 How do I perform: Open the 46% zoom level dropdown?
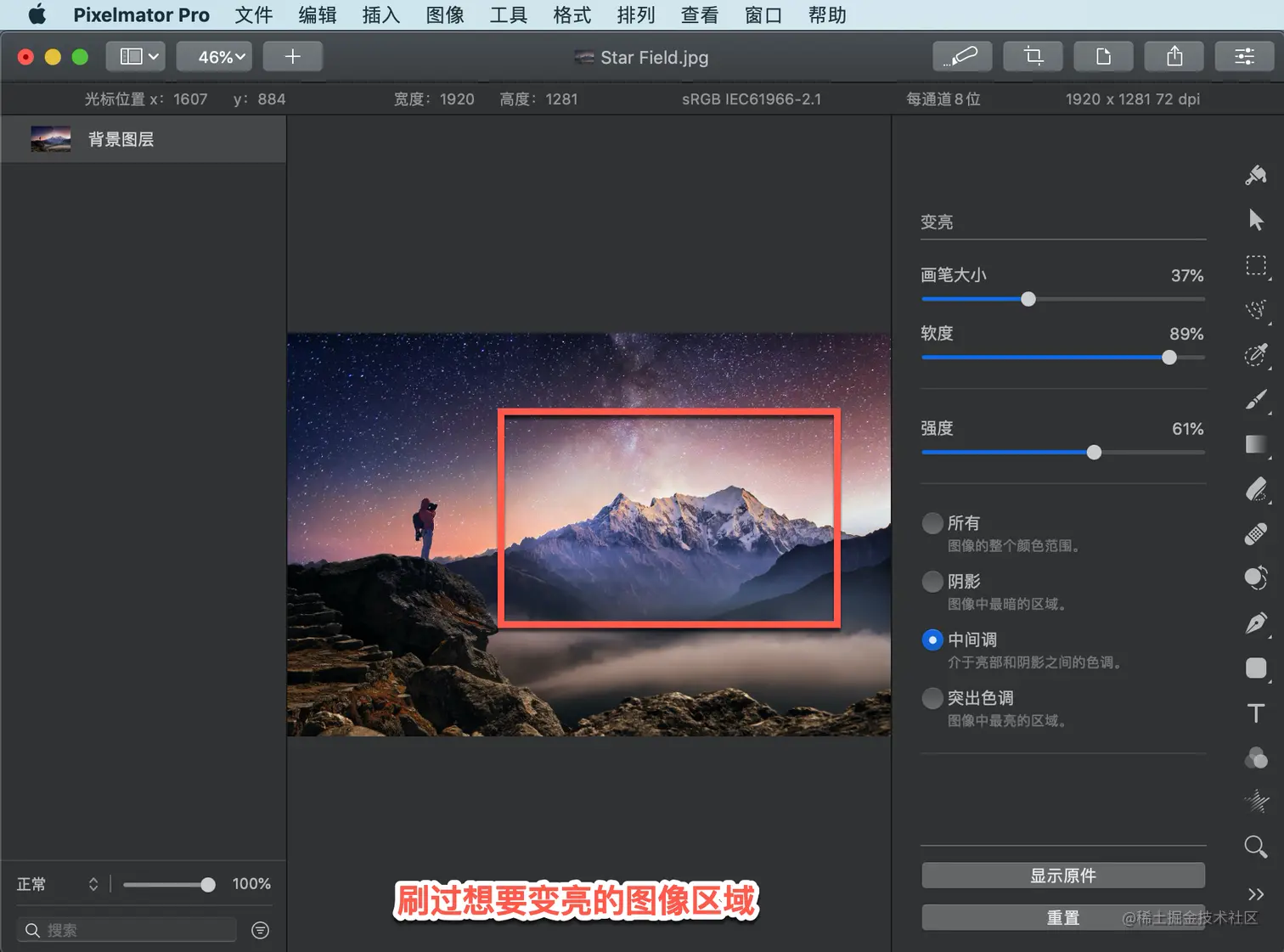click(214, 57)
